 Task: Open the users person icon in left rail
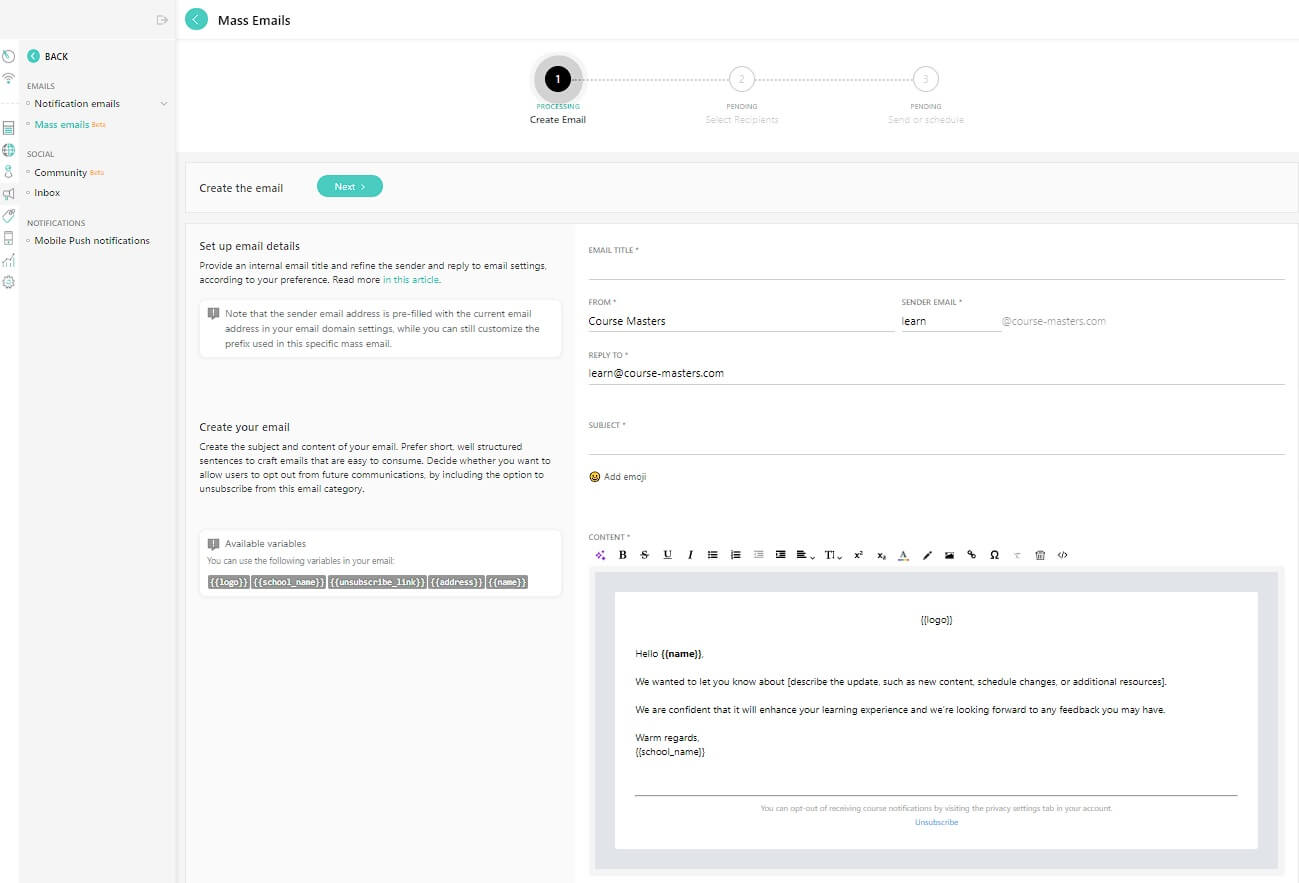8,172
